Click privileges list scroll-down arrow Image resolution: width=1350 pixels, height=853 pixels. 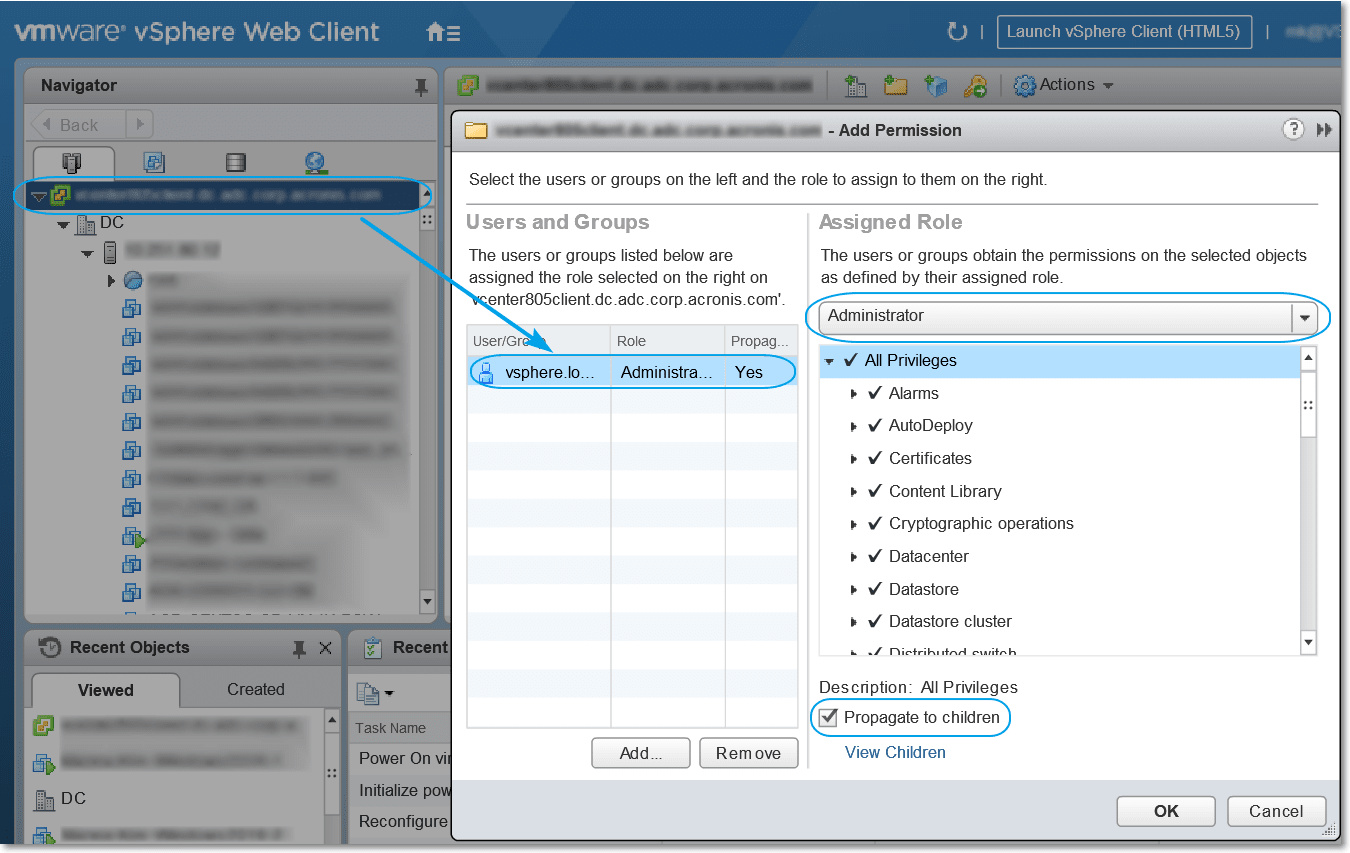pyautogui.click(x=1308, y=641)
